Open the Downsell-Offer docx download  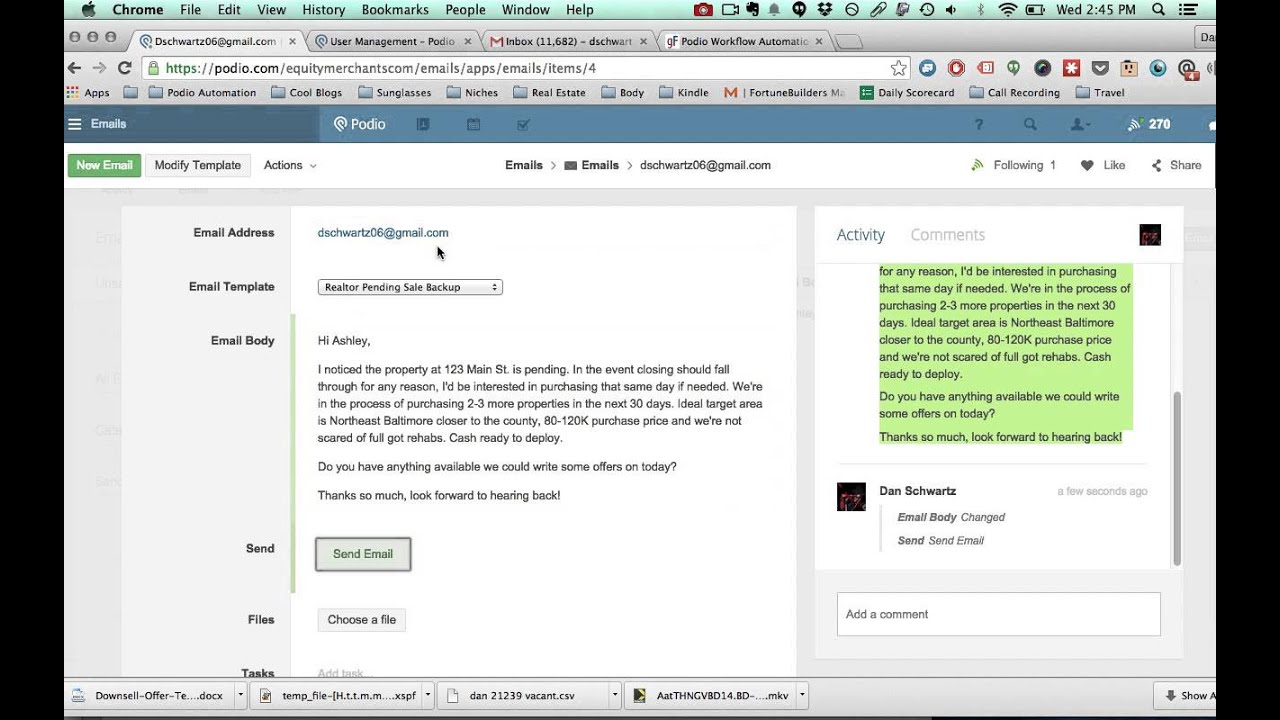[x=150, y=695]
